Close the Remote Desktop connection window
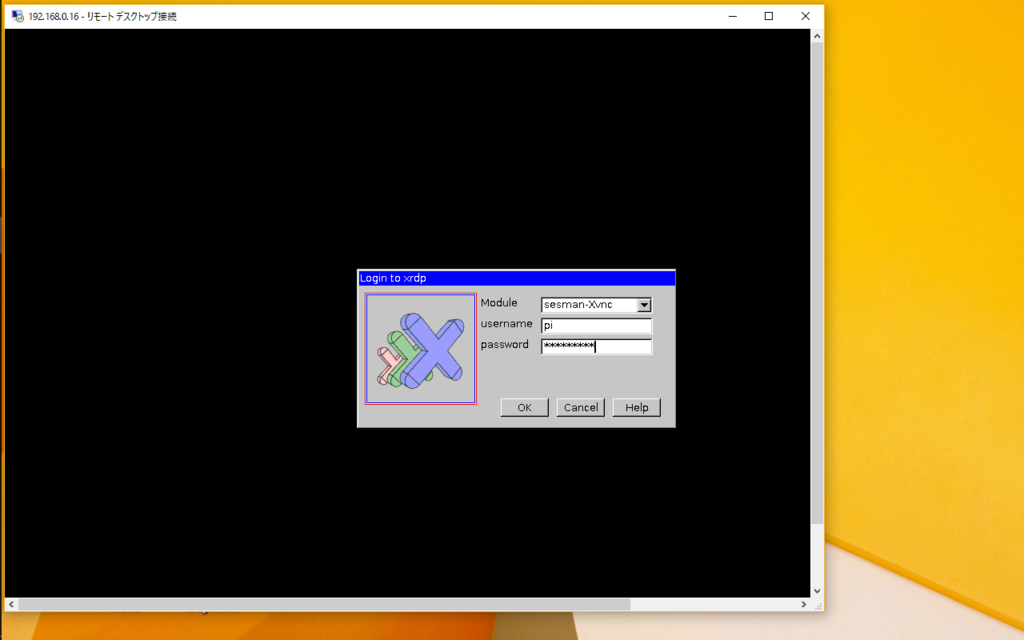 point(805,16)
